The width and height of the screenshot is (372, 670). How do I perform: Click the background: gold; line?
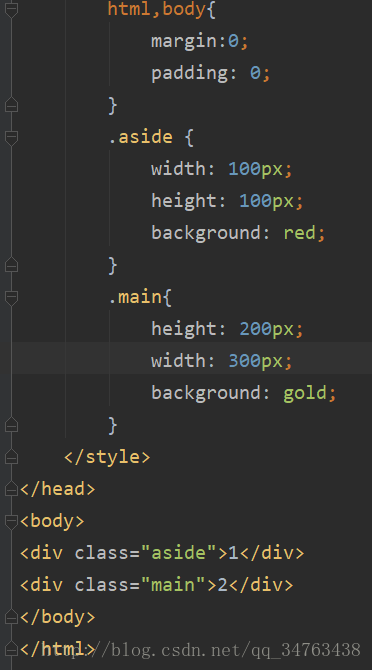tap(244, 393)
